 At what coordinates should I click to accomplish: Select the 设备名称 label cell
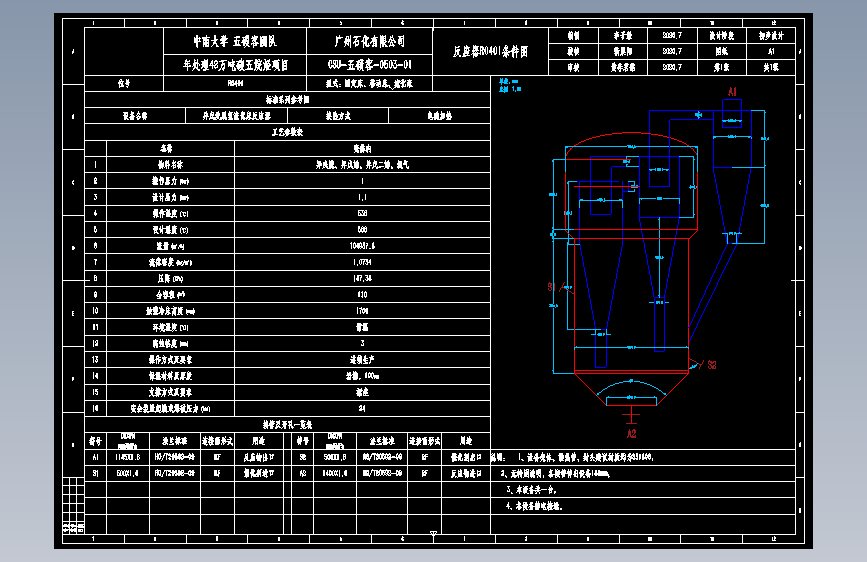pyautogui.click(x=135, y=116)
